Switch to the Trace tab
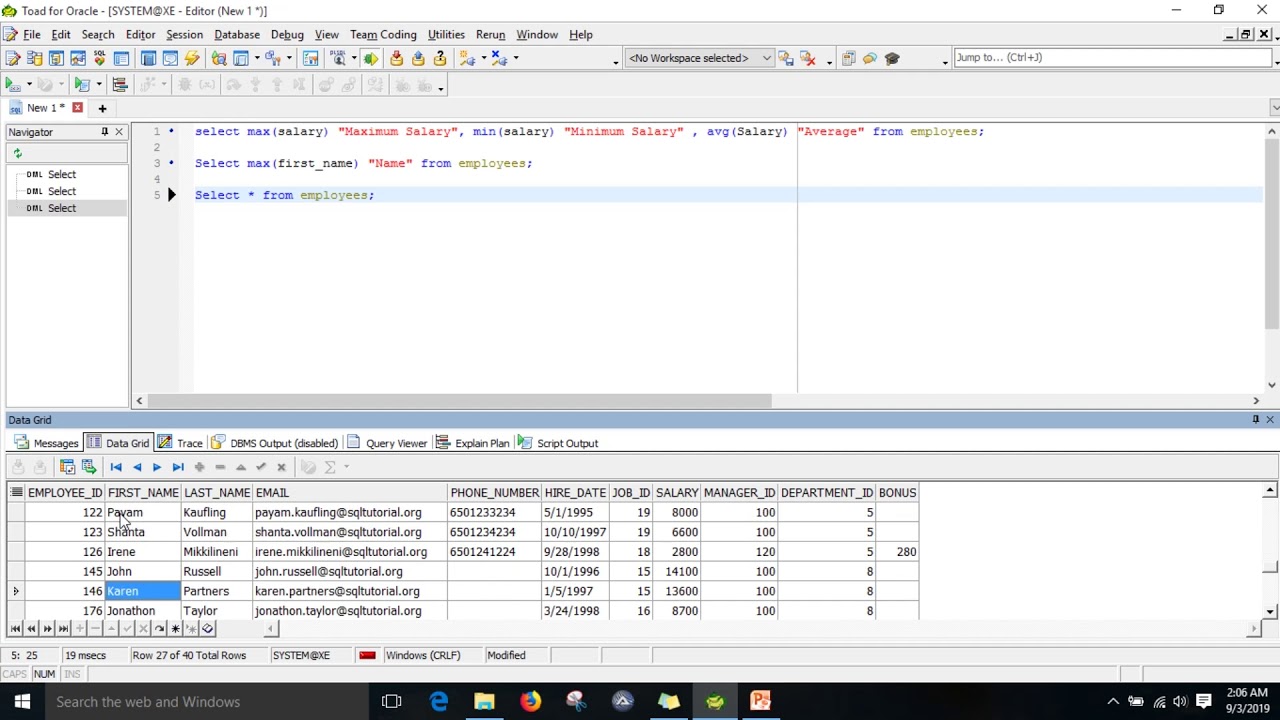 (x=180, y=443)
